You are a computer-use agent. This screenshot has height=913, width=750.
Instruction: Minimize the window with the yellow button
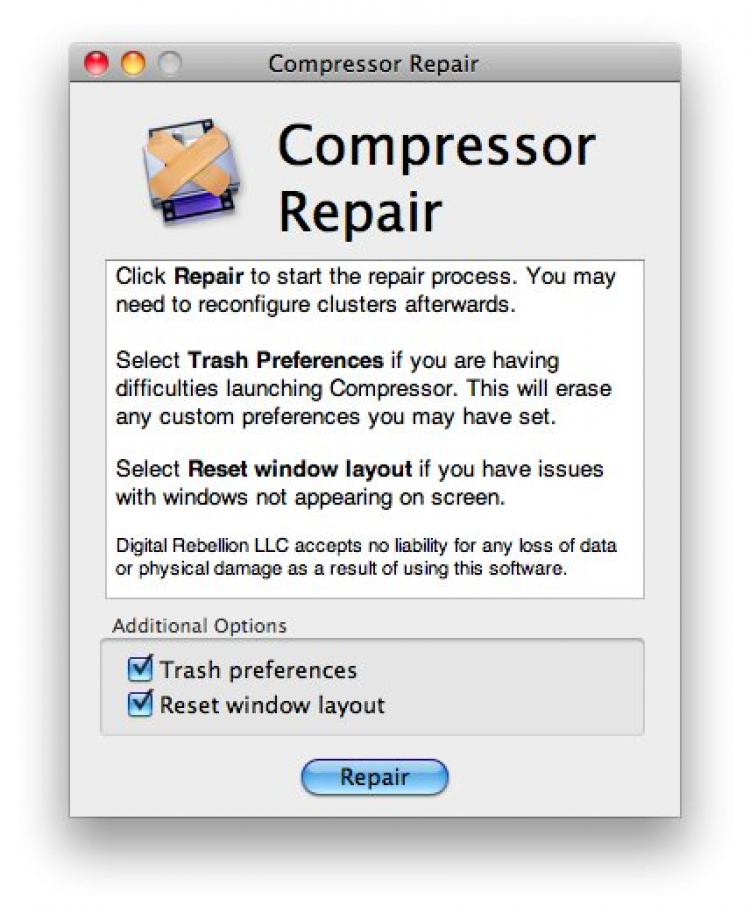tap(132, 64)
